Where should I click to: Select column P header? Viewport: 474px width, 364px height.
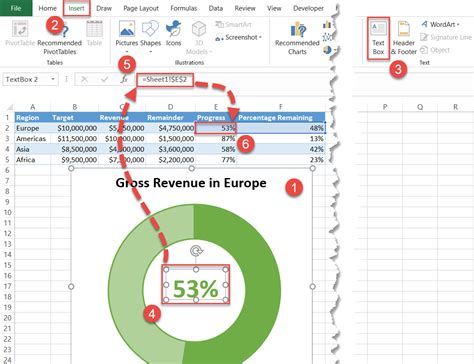click(385, 107)
